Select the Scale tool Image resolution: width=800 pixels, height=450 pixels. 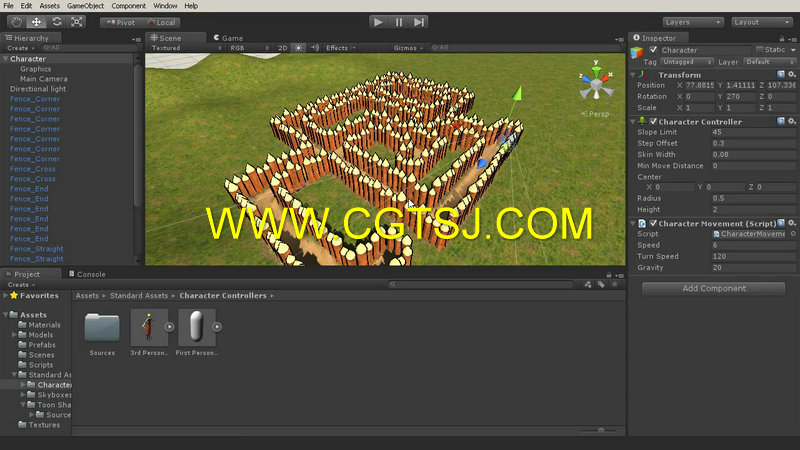coord(77,22)
